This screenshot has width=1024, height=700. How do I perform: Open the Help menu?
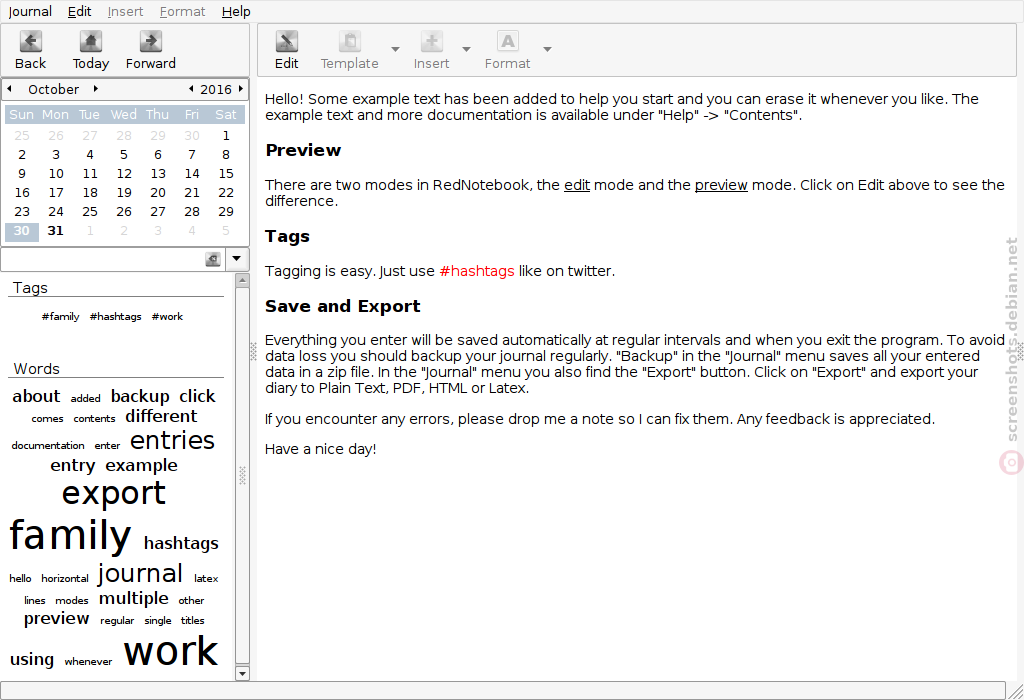tap(236, 11)
